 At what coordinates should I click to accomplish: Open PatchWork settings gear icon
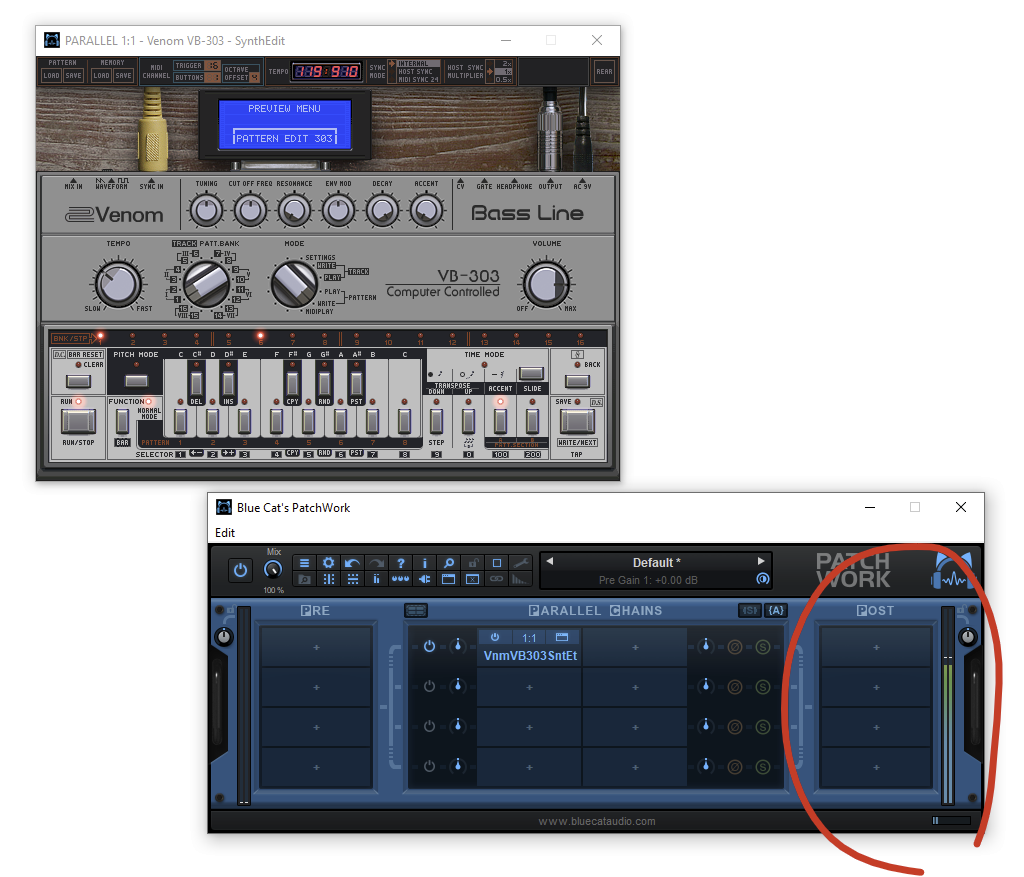(328, 563)
